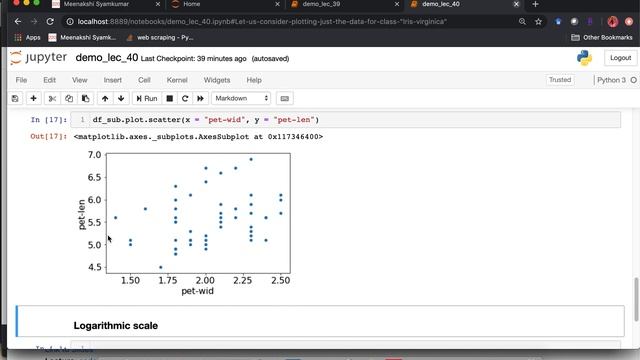Open a new browser tab
This screenshot has height=360, width=640.
click(x=535, y=4)
